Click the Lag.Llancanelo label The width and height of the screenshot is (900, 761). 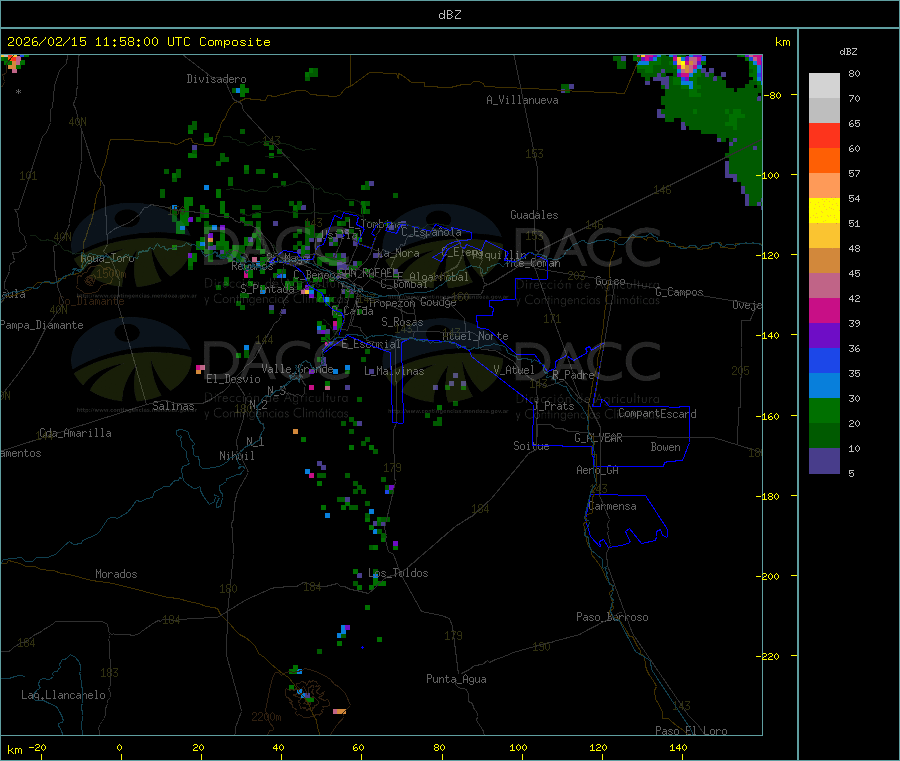63,695
